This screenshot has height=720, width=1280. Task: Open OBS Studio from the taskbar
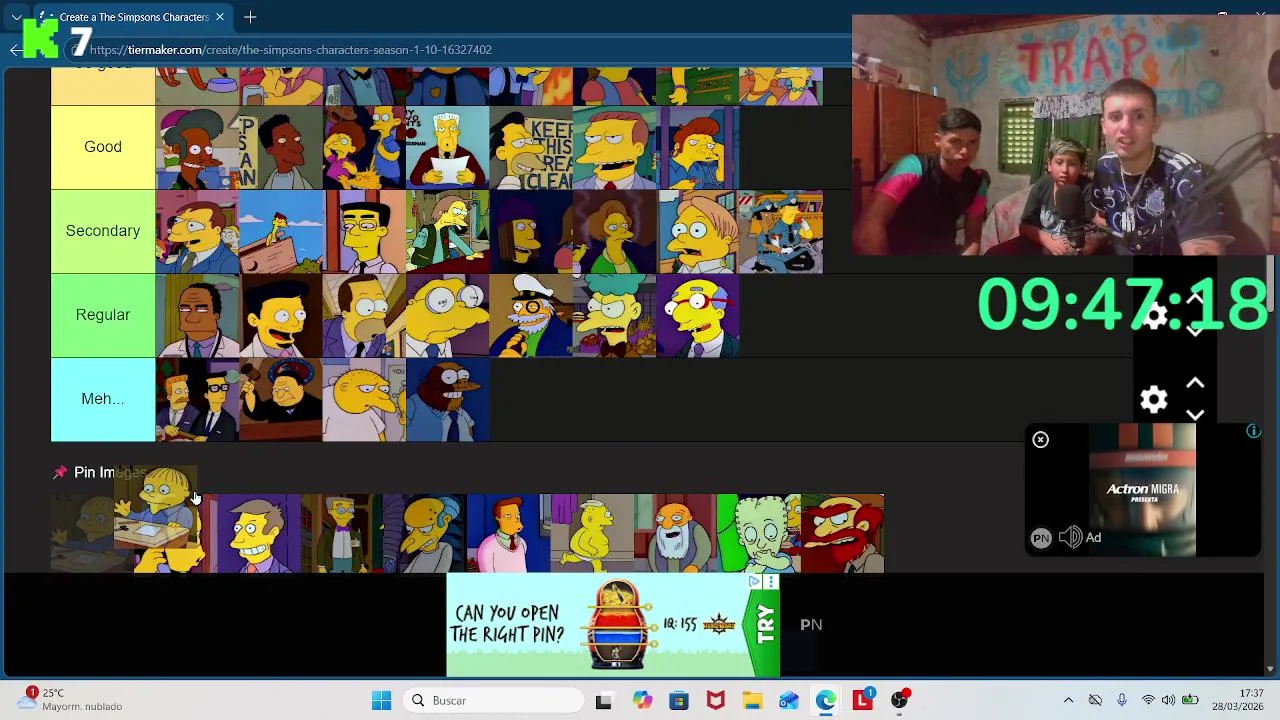point(900,701)
